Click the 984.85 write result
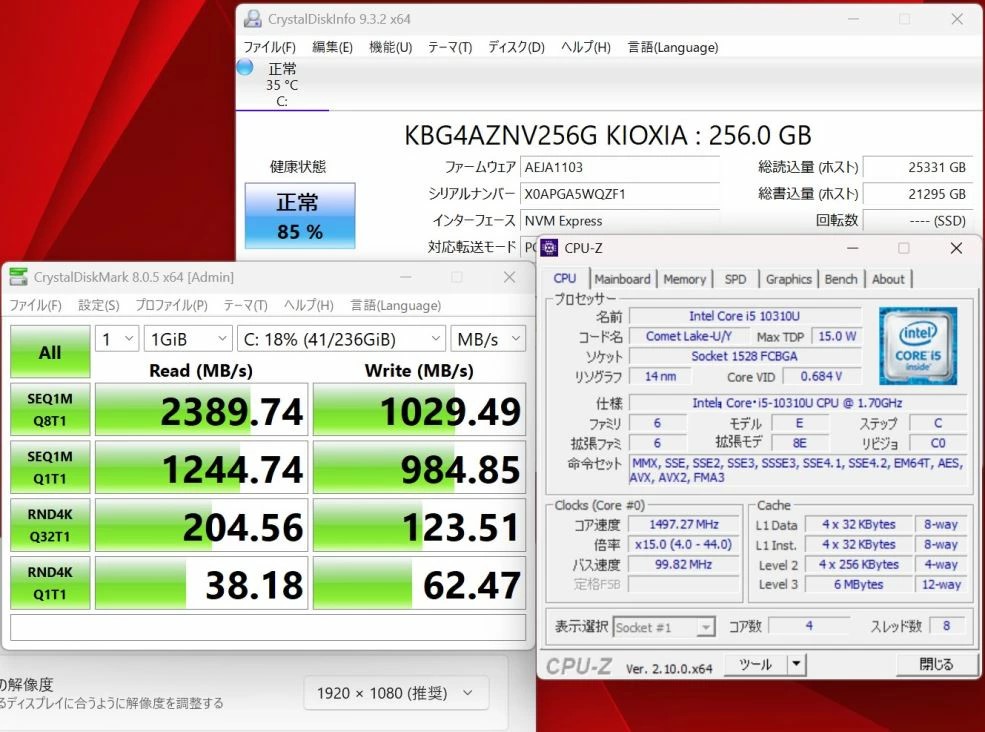 [419, 467]
